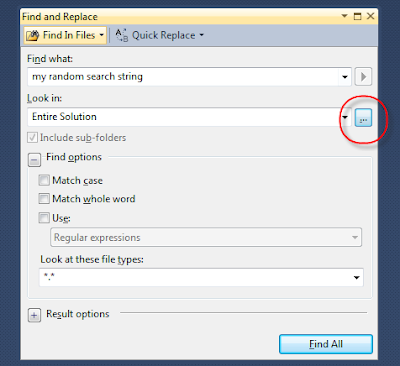Image resolution: width=400 pixels, height=366 pixels.
Task: Close the Find and Replace window
Action: point(370,16)
